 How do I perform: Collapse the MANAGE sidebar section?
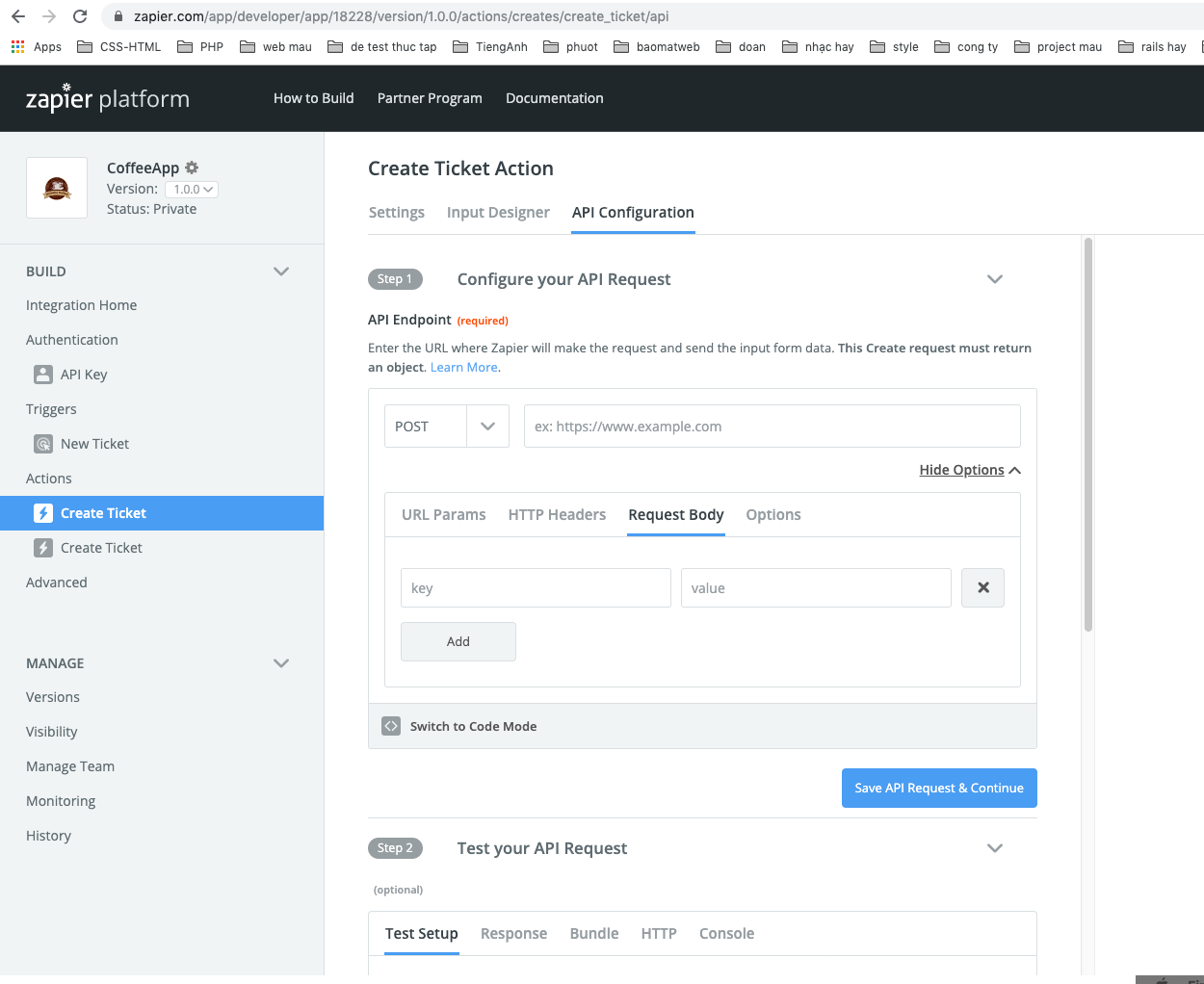tap(281, 663)
